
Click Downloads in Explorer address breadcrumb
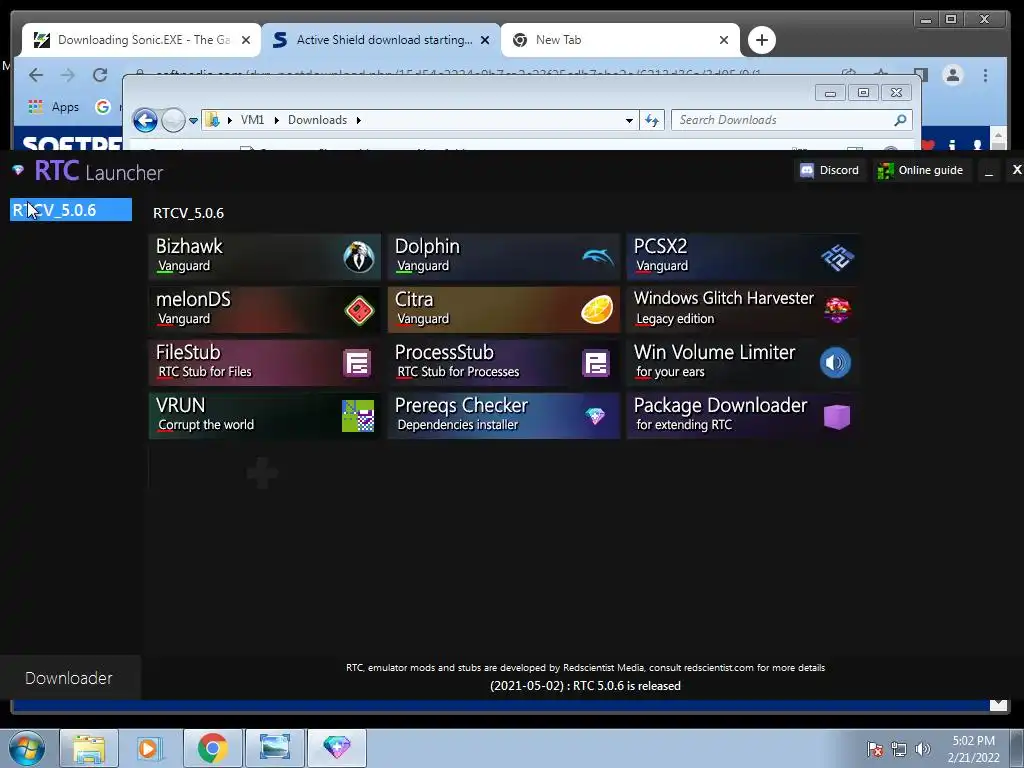[317, 120]
